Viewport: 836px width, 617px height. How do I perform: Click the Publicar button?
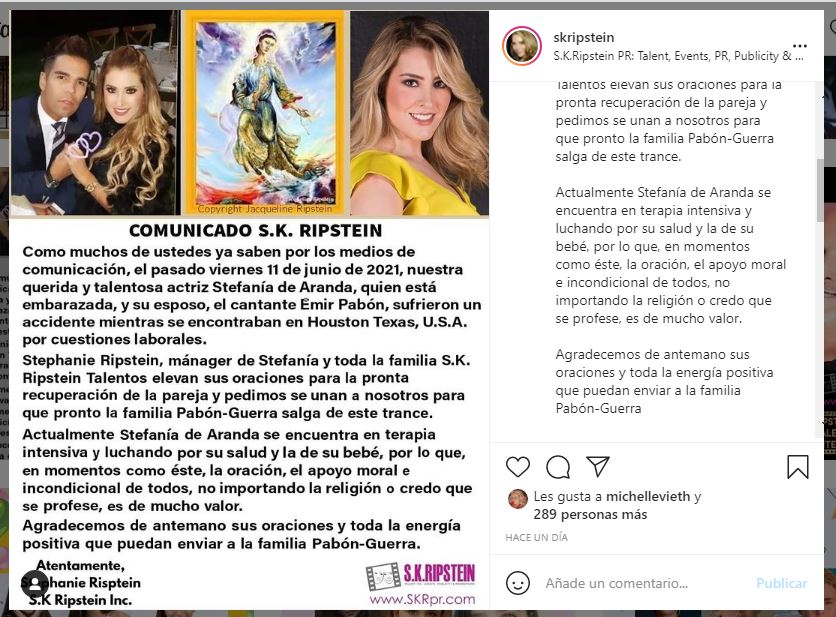point(782,583)
